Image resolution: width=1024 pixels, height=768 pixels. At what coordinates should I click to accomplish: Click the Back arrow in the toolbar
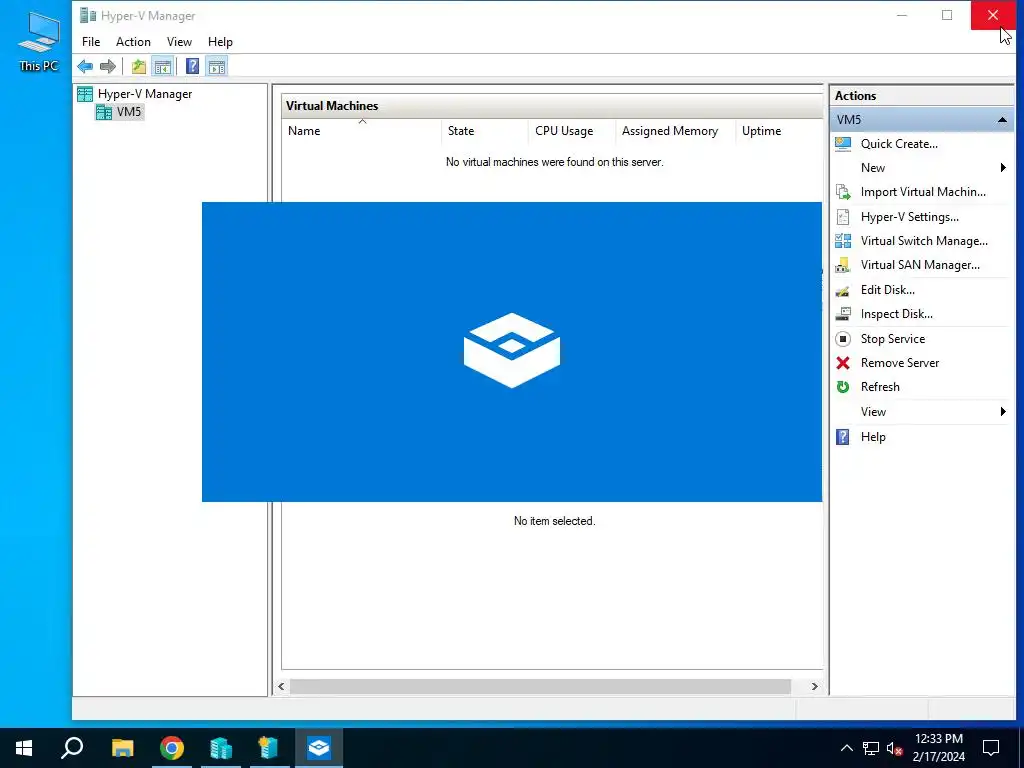[85, 66]
